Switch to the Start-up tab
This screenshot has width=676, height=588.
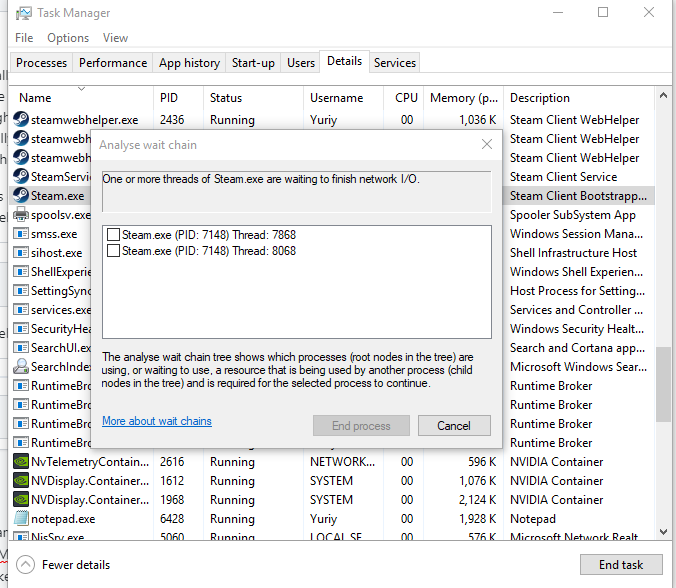pyautogui.click(x=253, y=63)
